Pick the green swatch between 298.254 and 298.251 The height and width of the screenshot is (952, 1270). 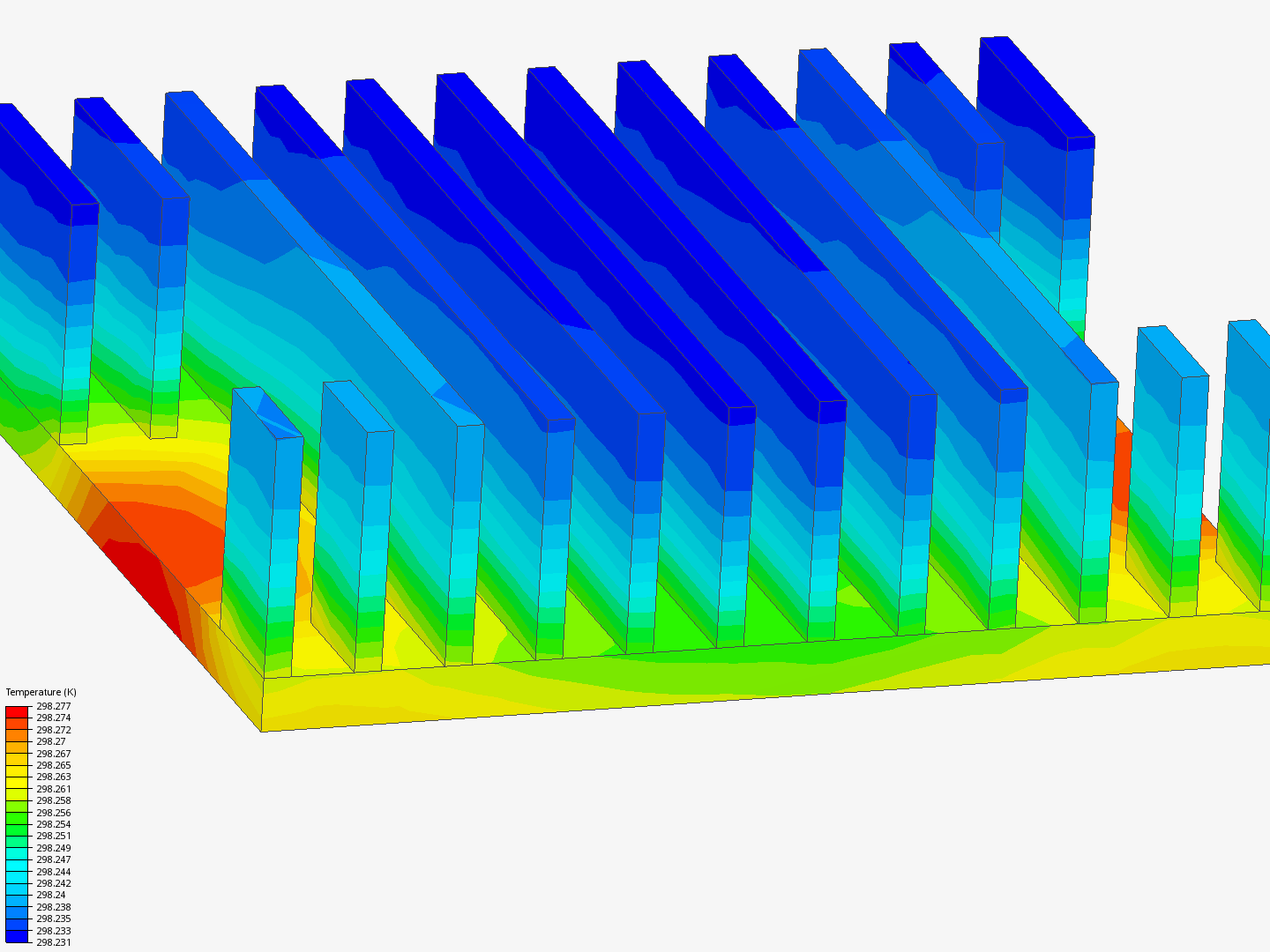click(x=18, y=830)
